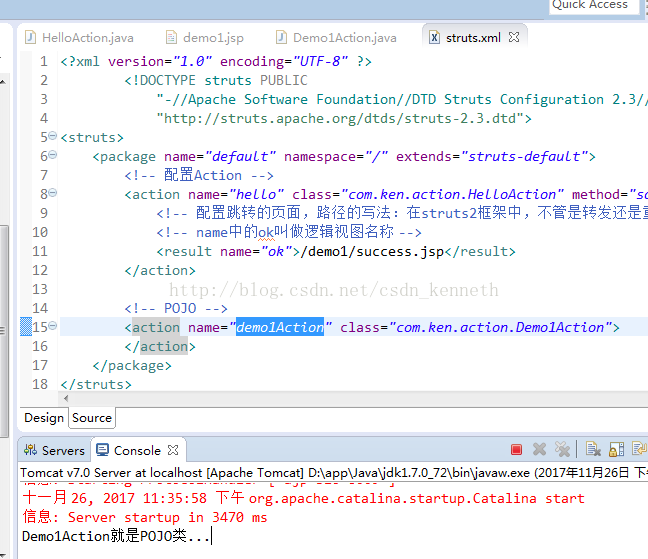Click the HelloAction.java file icon
The image size is (648, 559).
click(x=30, y=38)
